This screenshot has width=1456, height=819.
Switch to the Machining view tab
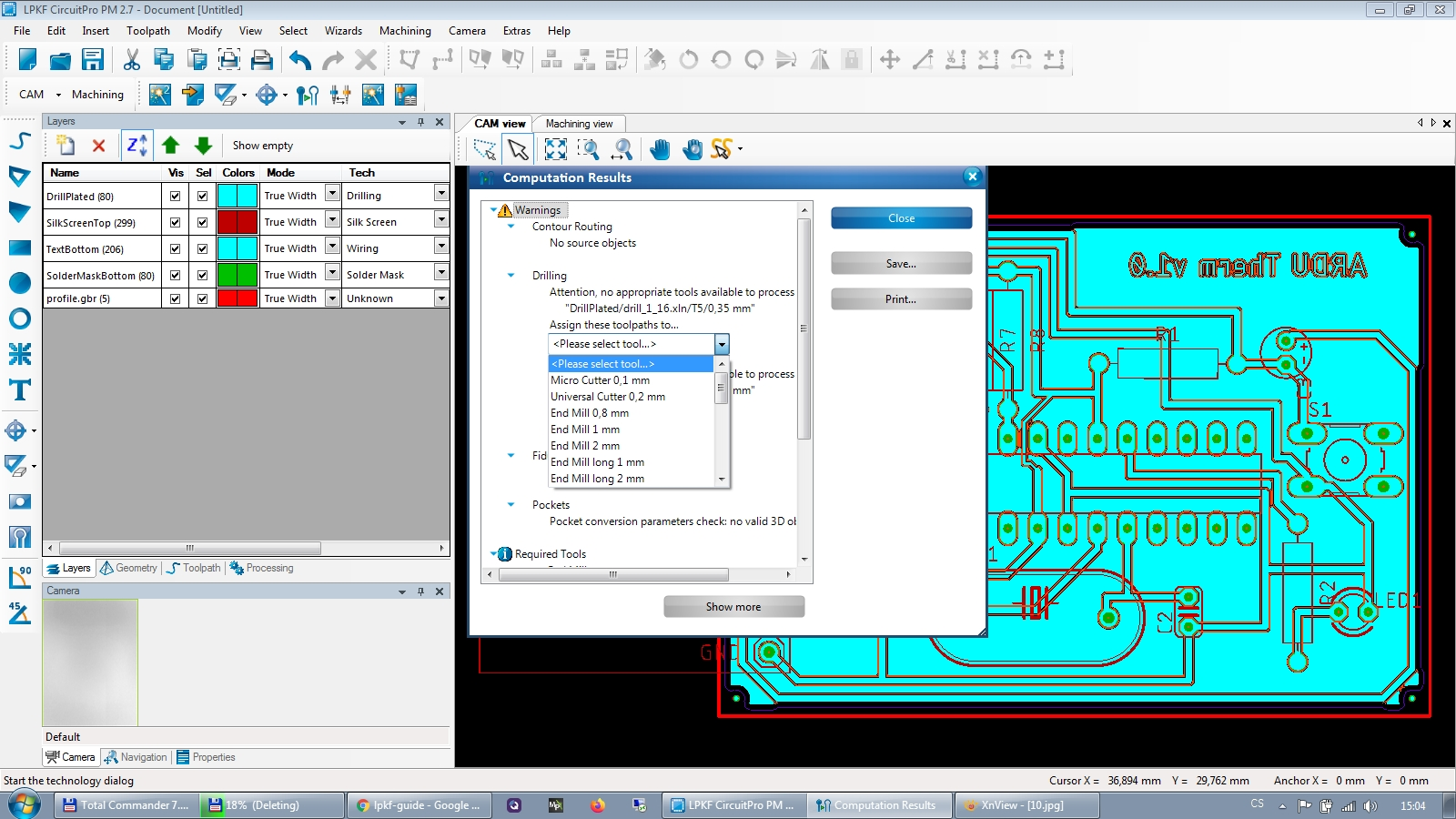click(579, 124)
